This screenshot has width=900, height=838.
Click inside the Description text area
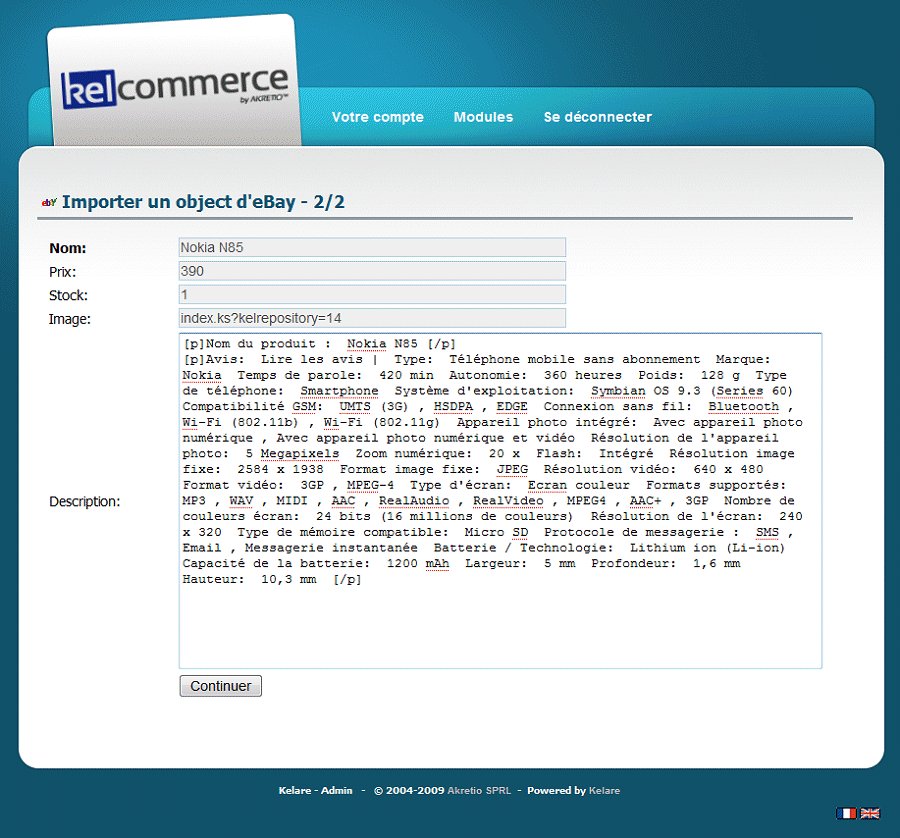[500, 620]
